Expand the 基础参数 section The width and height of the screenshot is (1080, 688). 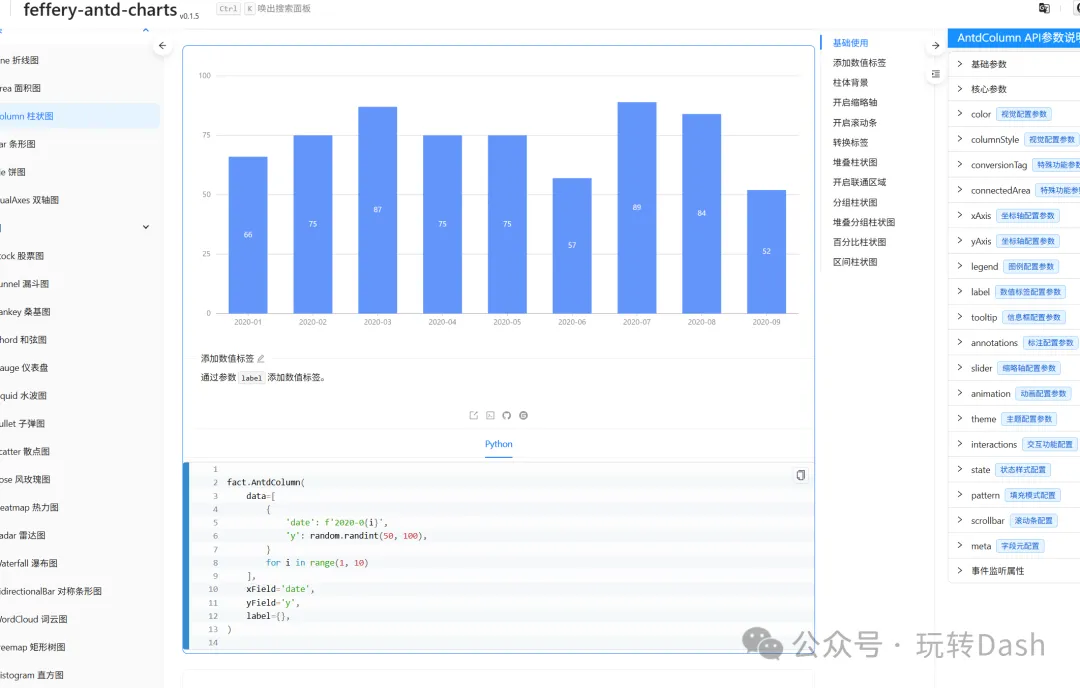pyautogui.click(x=988, y=64)
